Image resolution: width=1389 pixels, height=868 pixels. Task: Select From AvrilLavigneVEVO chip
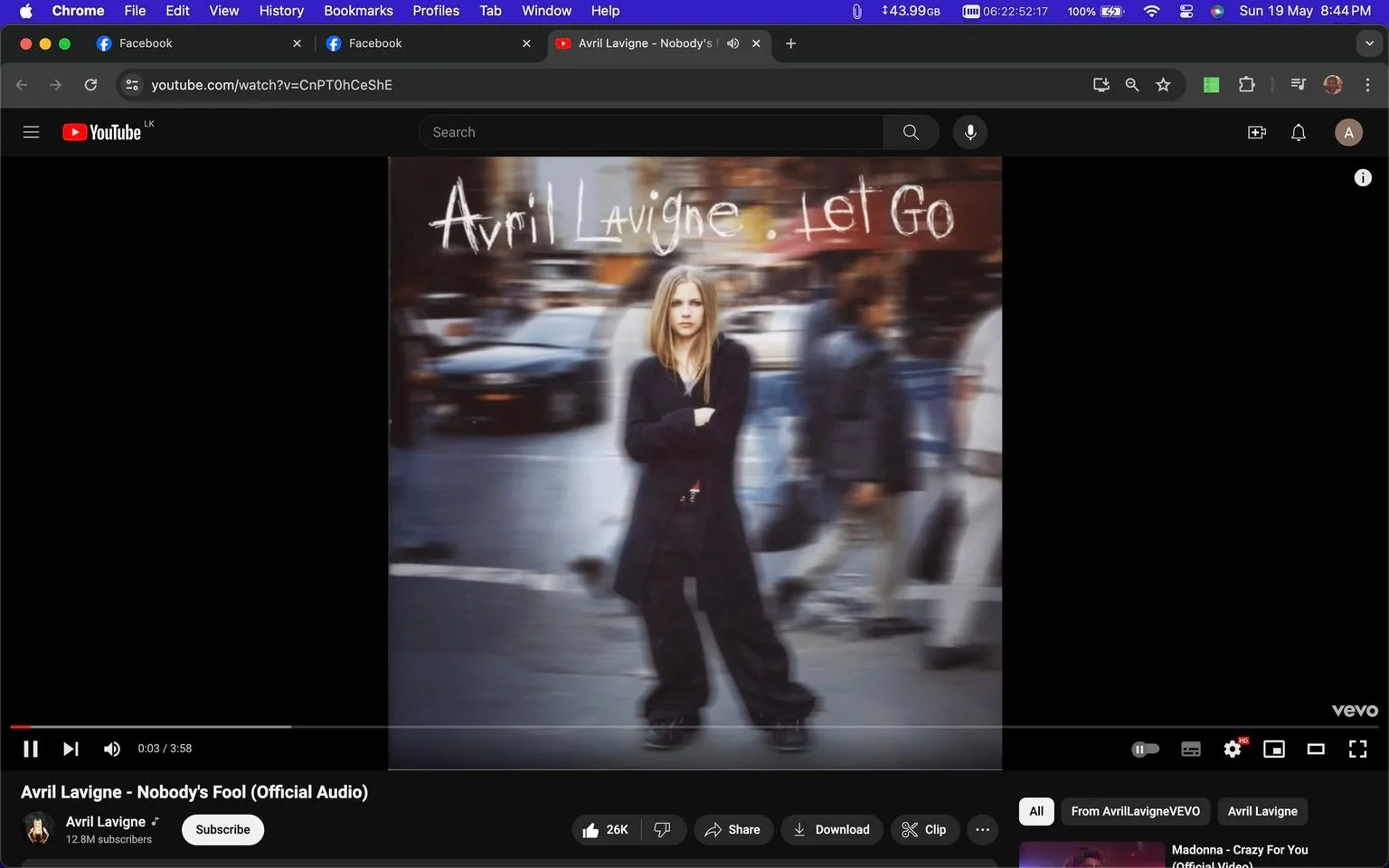(1136, 811)
